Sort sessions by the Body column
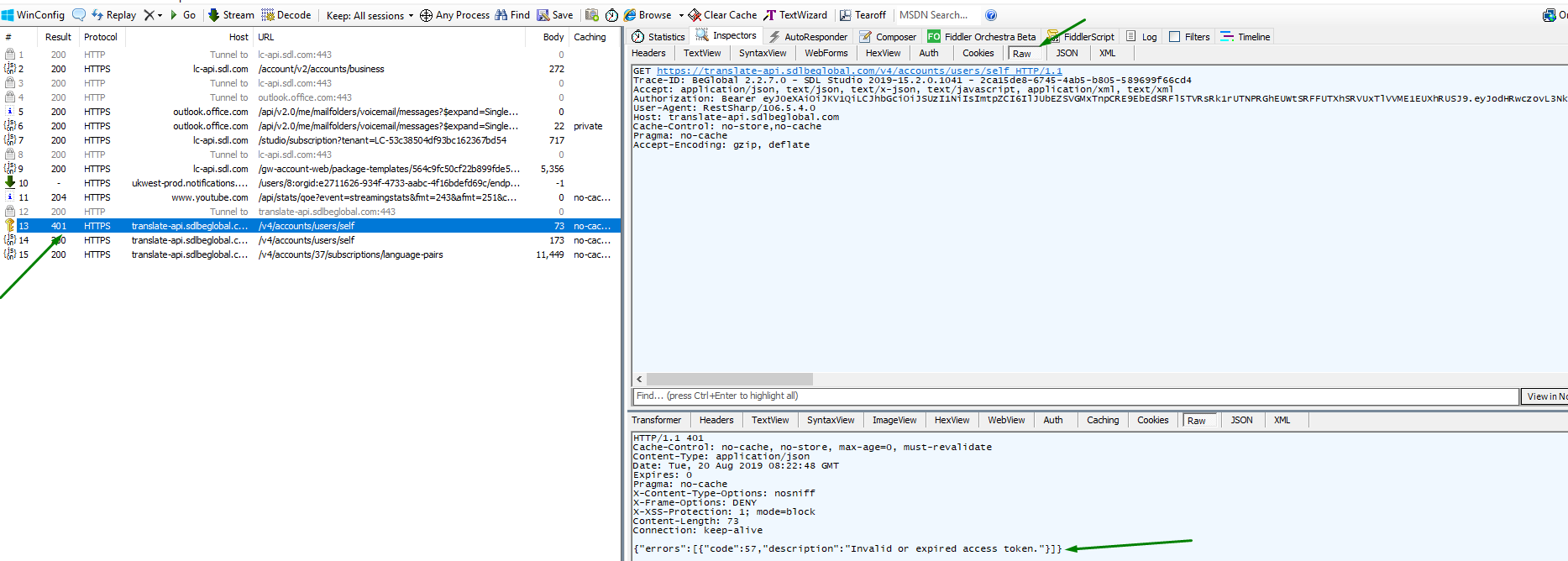Viewport: 1568px width, 561px height. tap(548, 37)
